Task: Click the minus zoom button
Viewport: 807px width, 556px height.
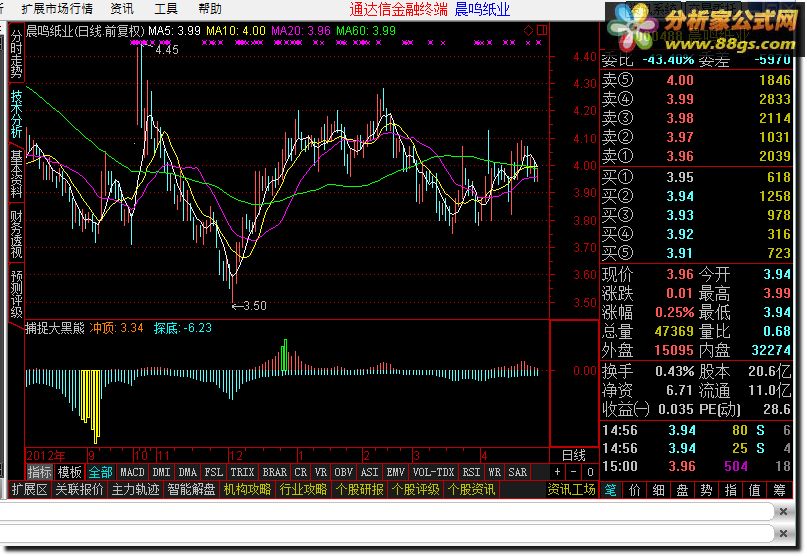Action: tap(574, 472)
